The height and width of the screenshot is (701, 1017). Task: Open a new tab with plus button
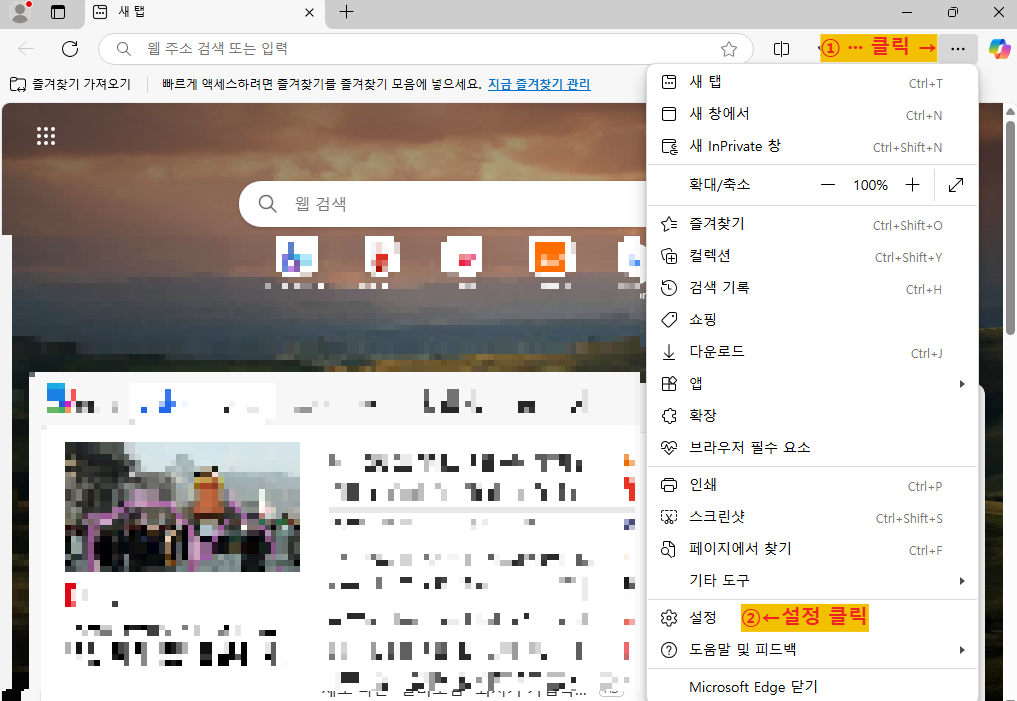[346, 12]
